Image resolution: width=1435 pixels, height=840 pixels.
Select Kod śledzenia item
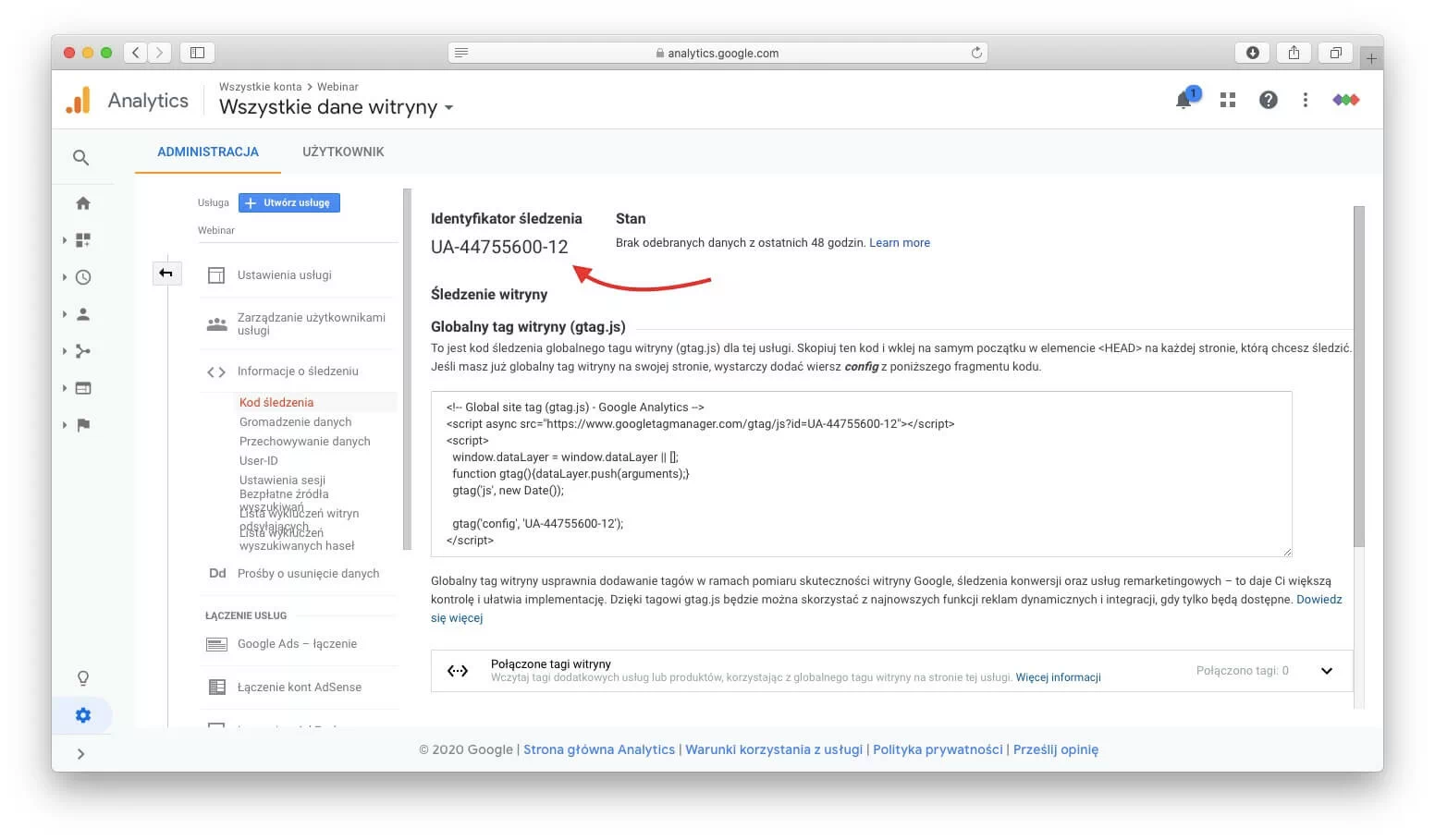[276, 403]
